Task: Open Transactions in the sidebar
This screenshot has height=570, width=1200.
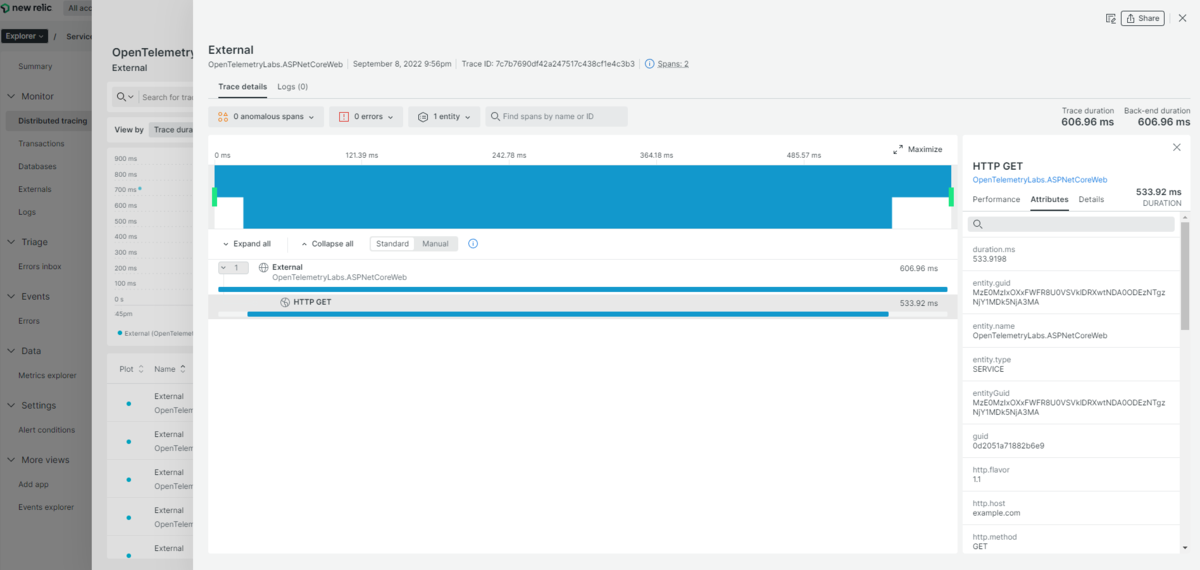Action: click(41, 143)
